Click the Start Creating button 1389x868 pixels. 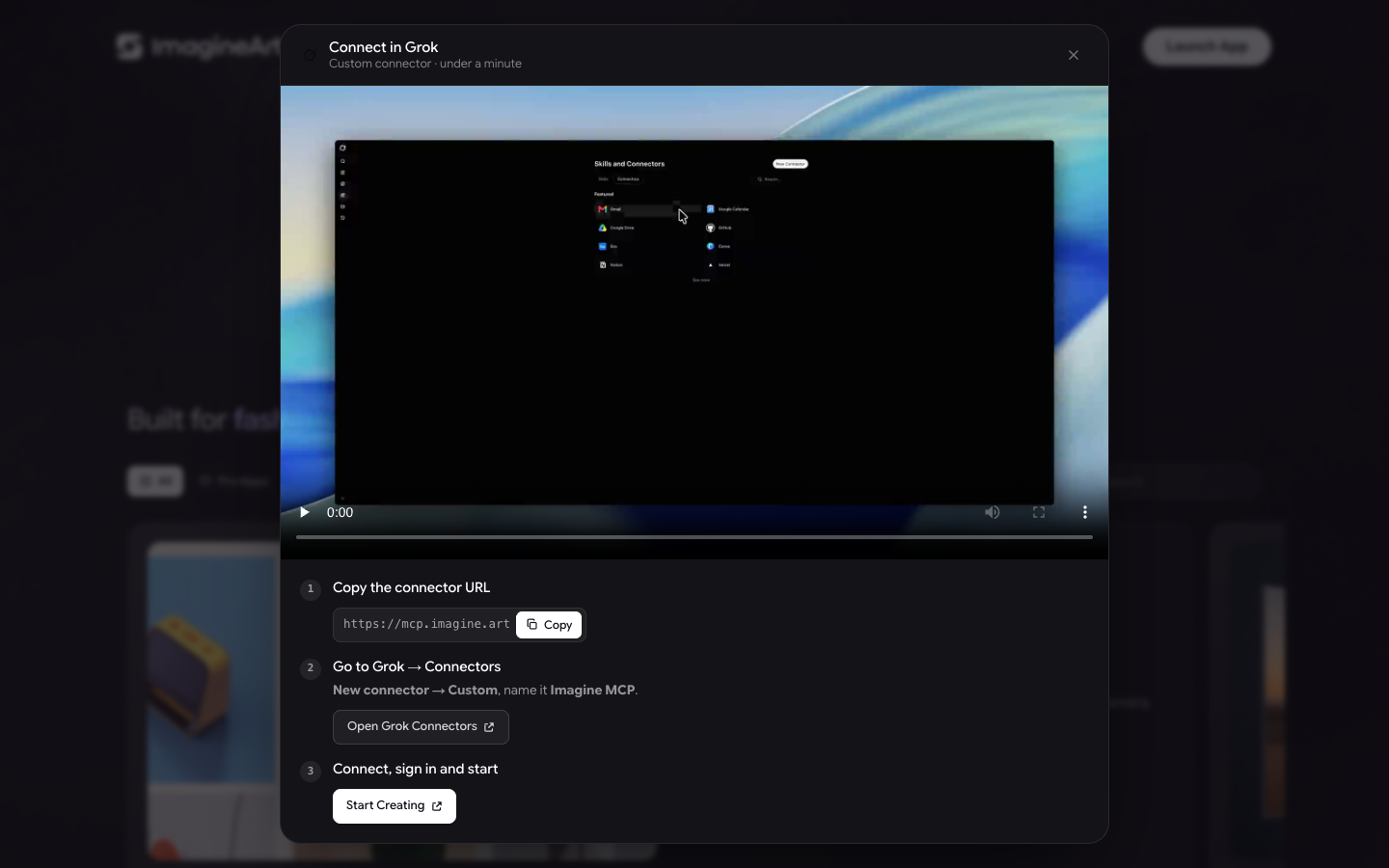[395, 806]
